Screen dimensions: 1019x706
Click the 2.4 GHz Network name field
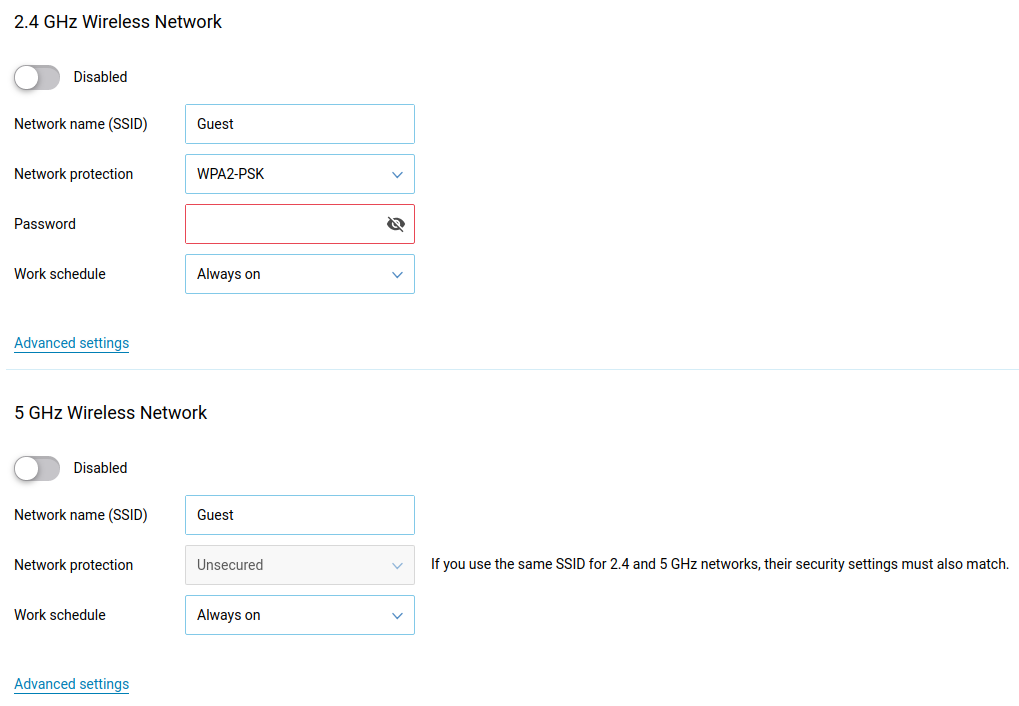300,124
